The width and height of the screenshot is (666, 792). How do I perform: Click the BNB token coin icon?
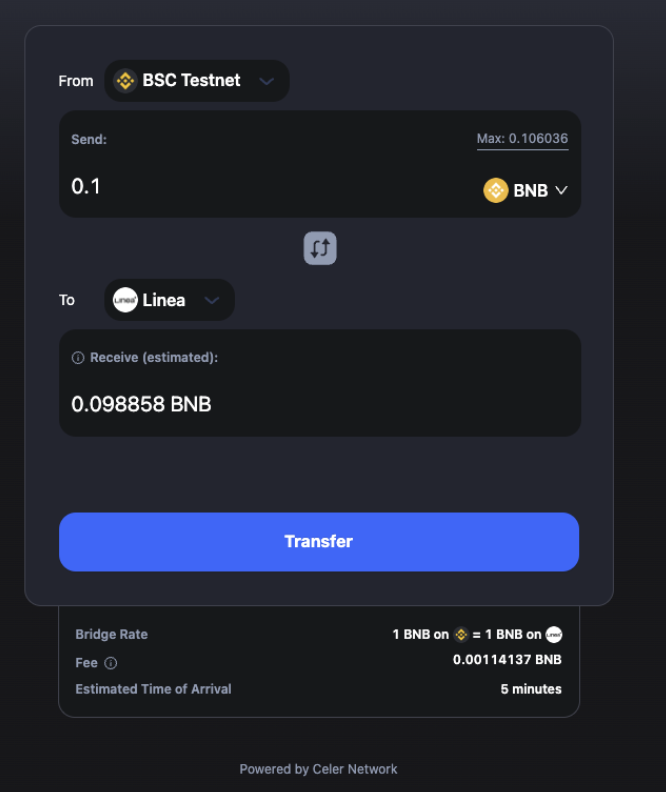(495, 190)
